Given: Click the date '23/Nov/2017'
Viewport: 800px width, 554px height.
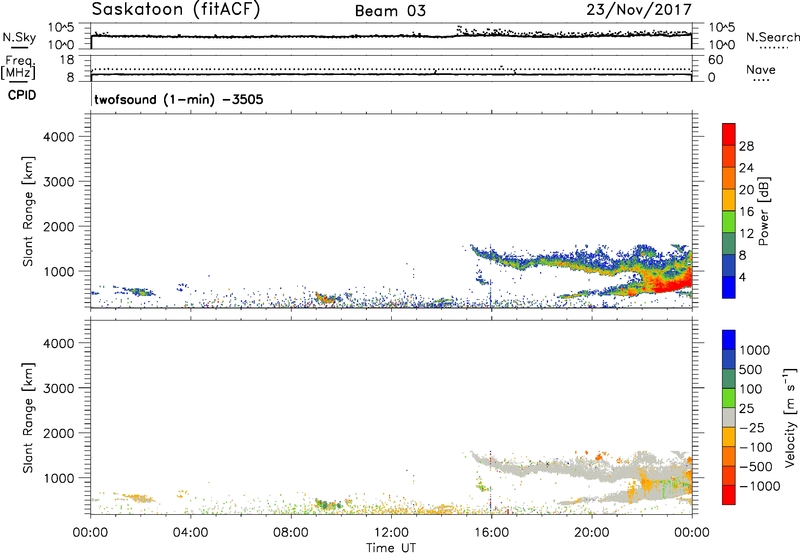Looking at the screenshot, I should tap(639, 9).
